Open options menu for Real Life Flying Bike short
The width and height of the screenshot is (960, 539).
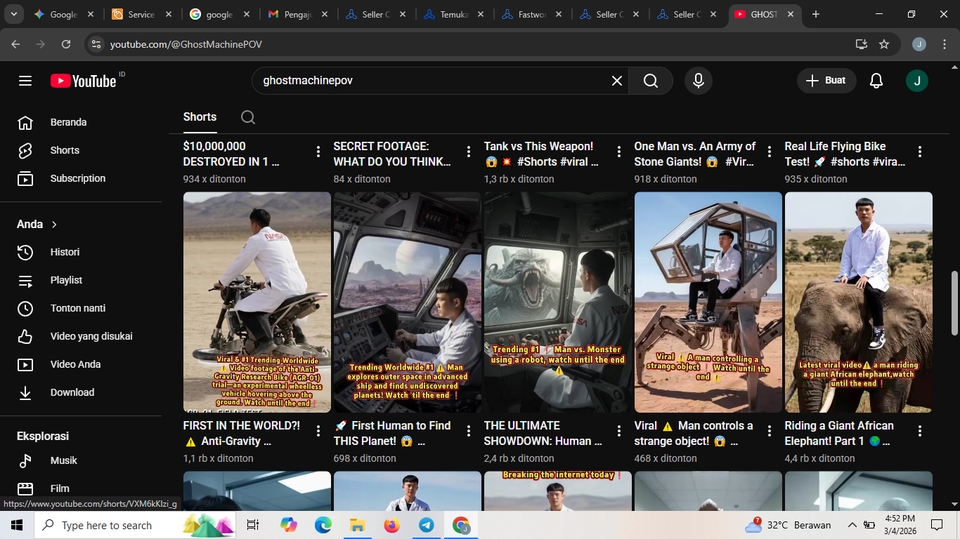click(919, 152)
